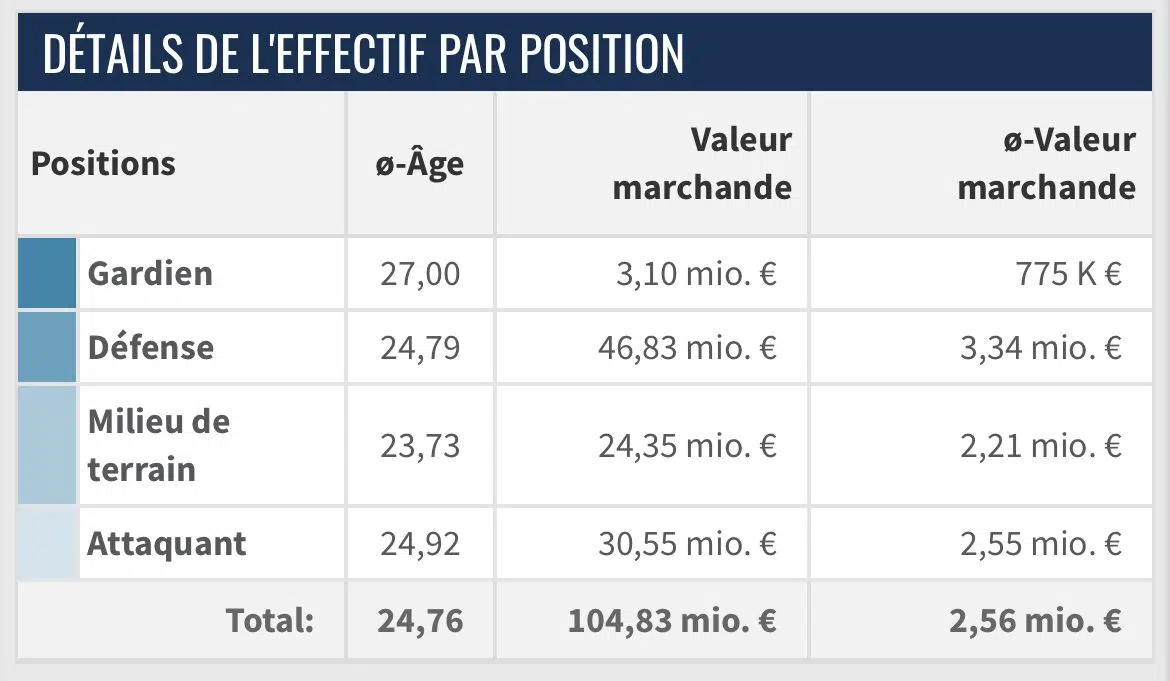Click the Positions column header

coord(103,163)
